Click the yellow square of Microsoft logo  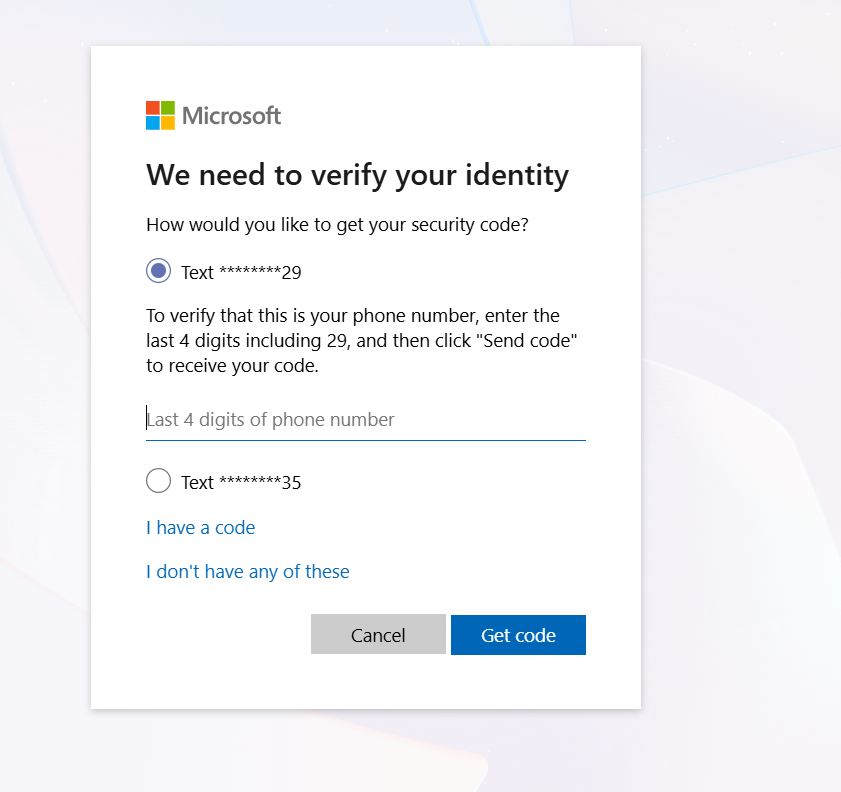168,123
